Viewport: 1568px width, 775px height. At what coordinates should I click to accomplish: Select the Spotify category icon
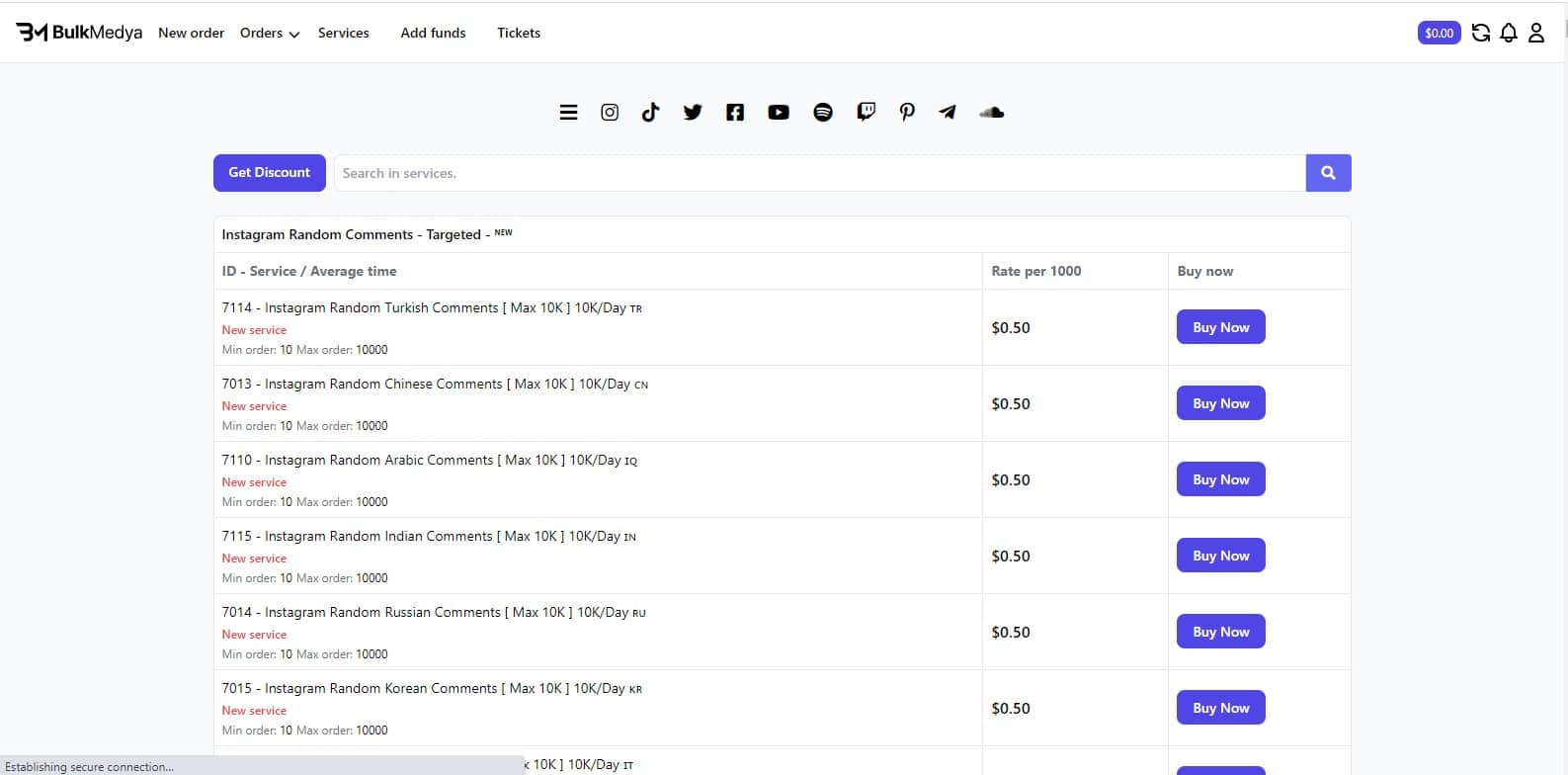(823, 113)
